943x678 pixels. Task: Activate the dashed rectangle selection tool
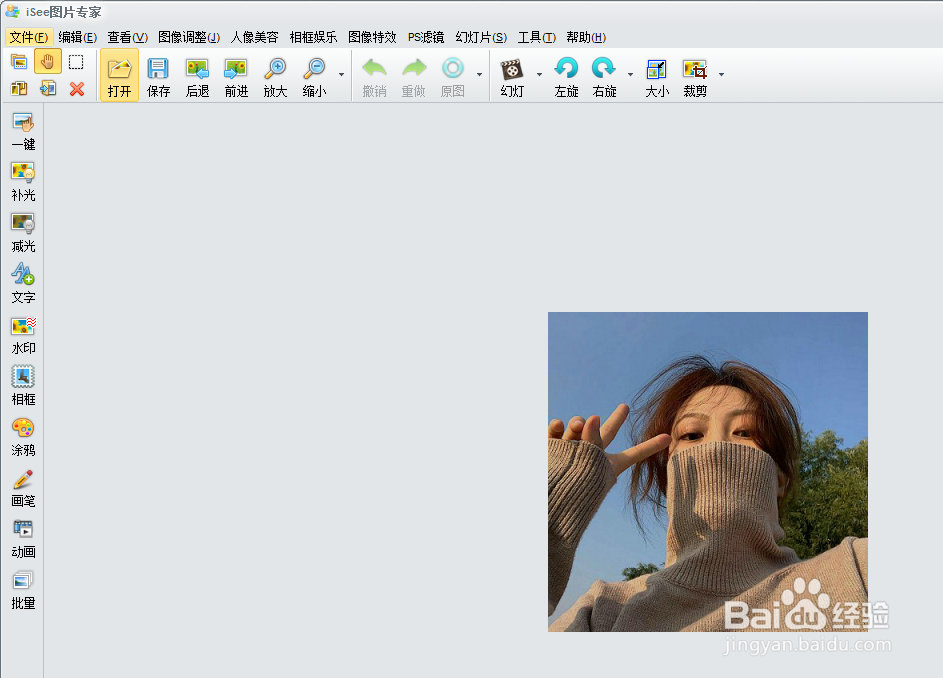pyautogui.click(x=76, y=61)
